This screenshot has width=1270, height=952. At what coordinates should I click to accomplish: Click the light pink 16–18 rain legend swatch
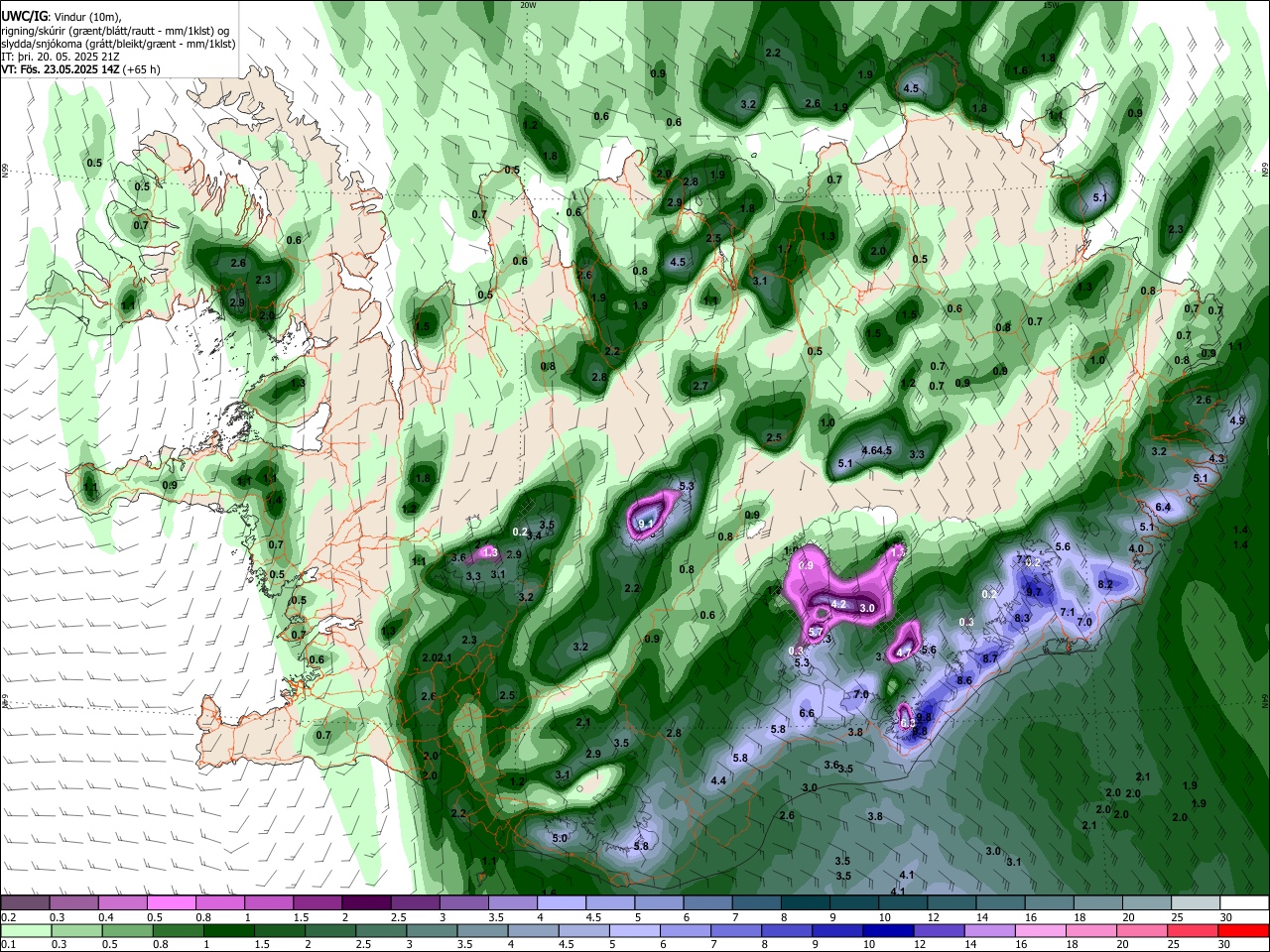(x=1041, y=930)
